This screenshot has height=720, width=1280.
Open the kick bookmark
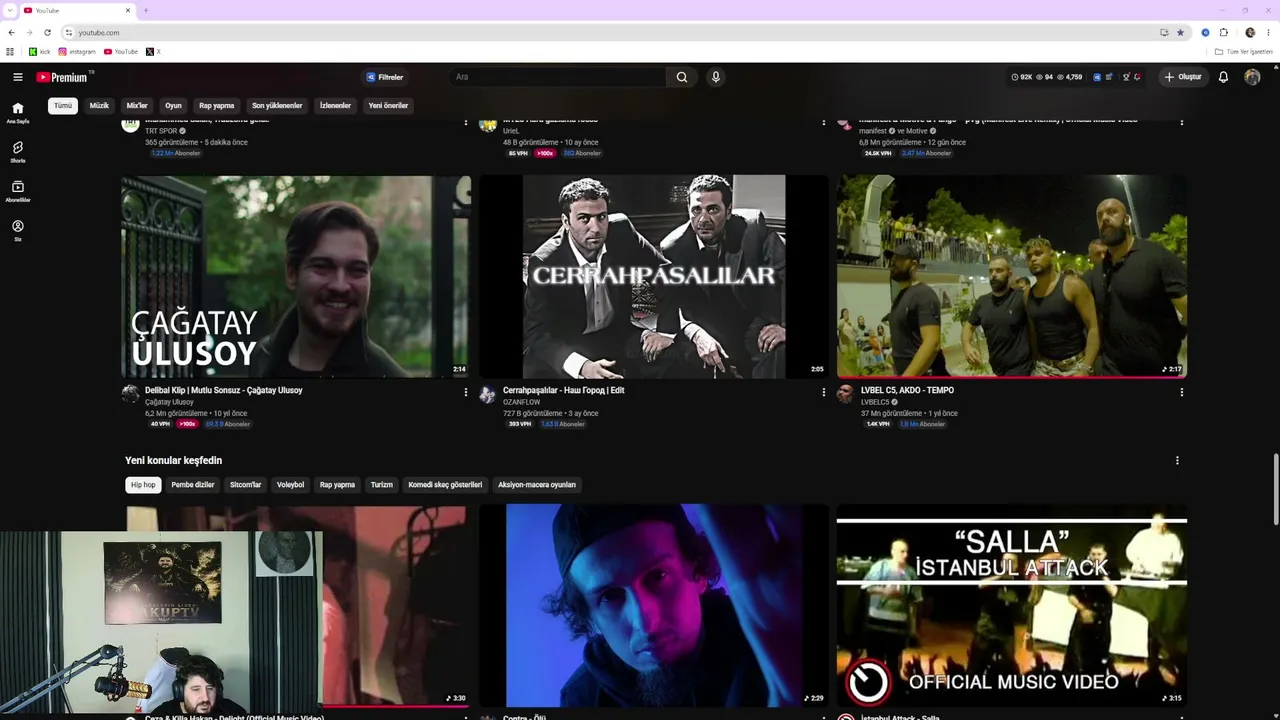(x=40, y=52)
